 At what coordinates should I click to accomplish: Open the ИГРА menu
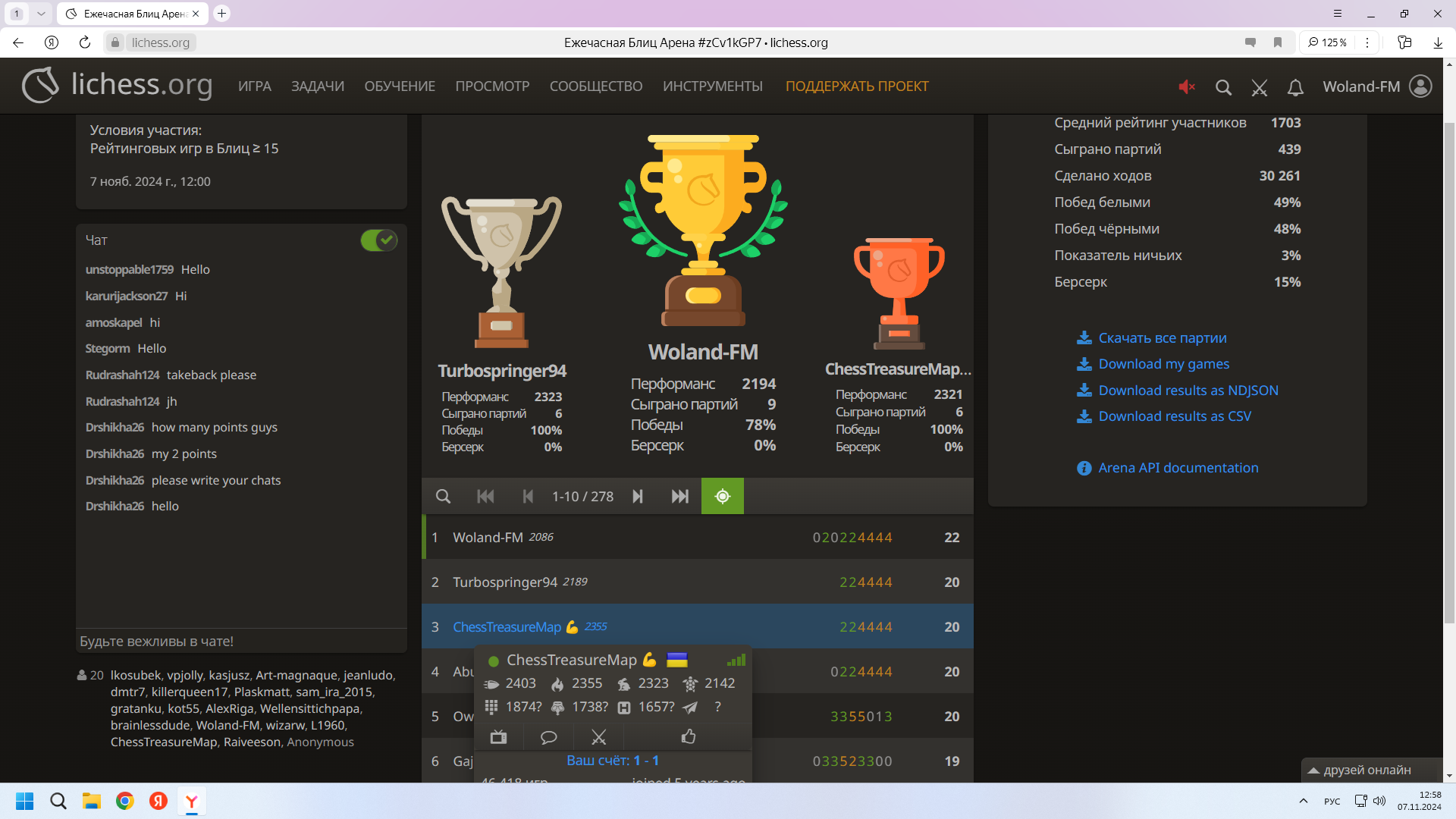tap(255, 86)
